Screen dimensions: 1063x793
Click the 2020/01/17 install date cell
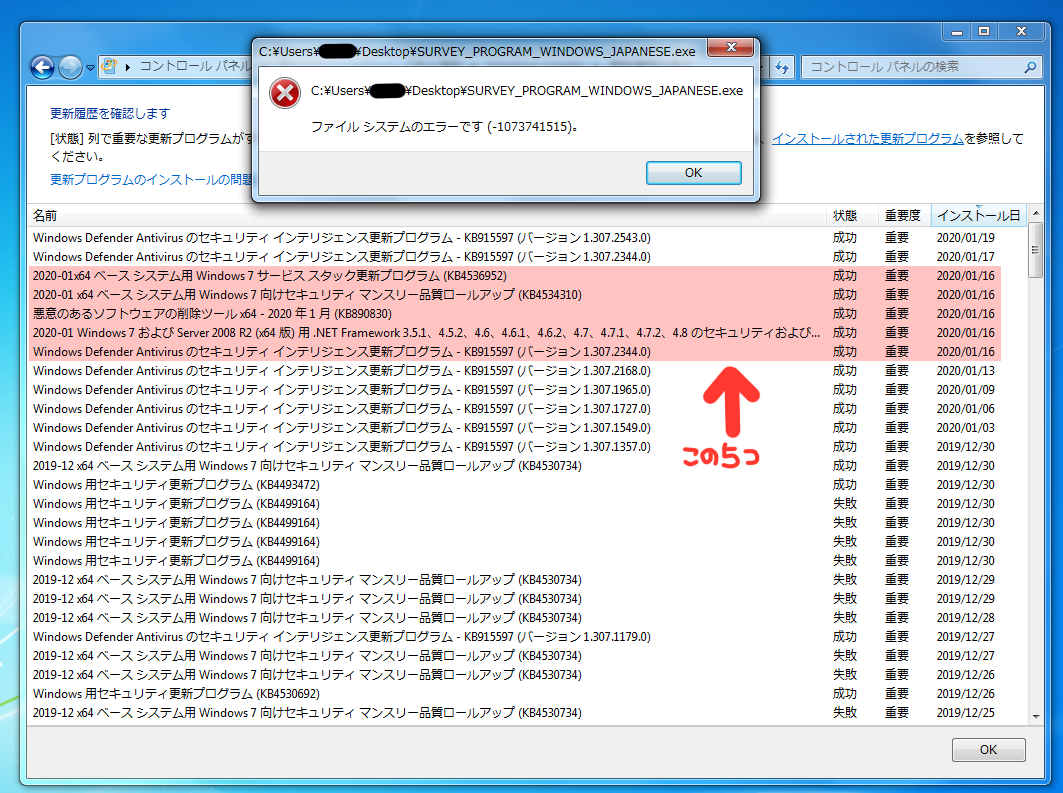pyautogui.click(x=965, y=257)
